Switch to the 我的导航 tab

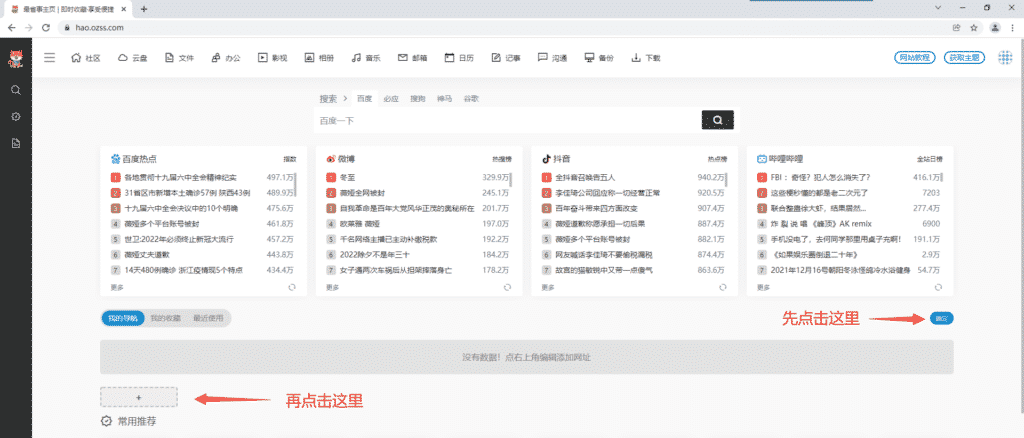click(x=123, y=319)
